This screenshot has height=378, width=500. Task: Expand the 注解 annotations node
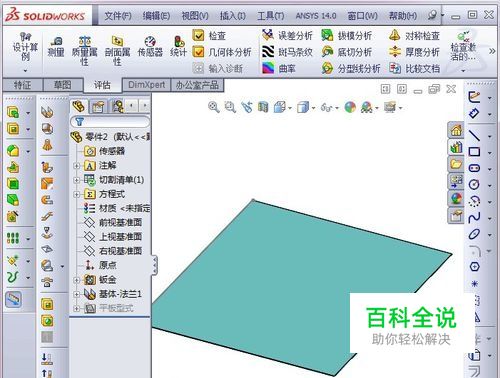click(77, 166)
